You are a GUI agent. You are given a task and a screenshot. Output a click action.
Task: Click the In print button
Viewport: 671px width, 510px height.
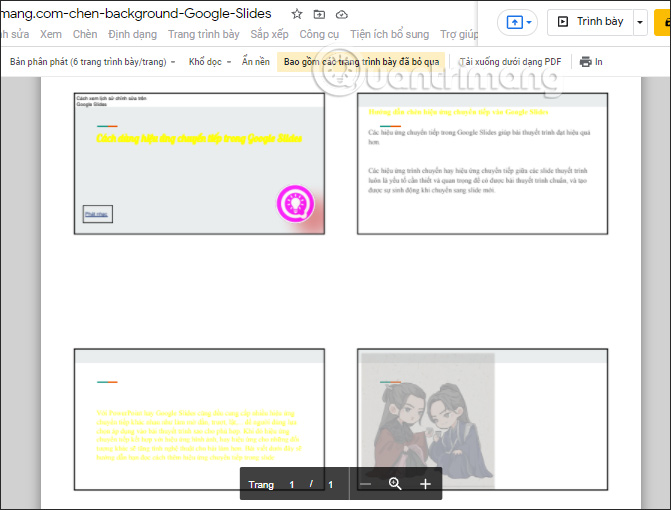pyautogui.click(x=591, y=62)
